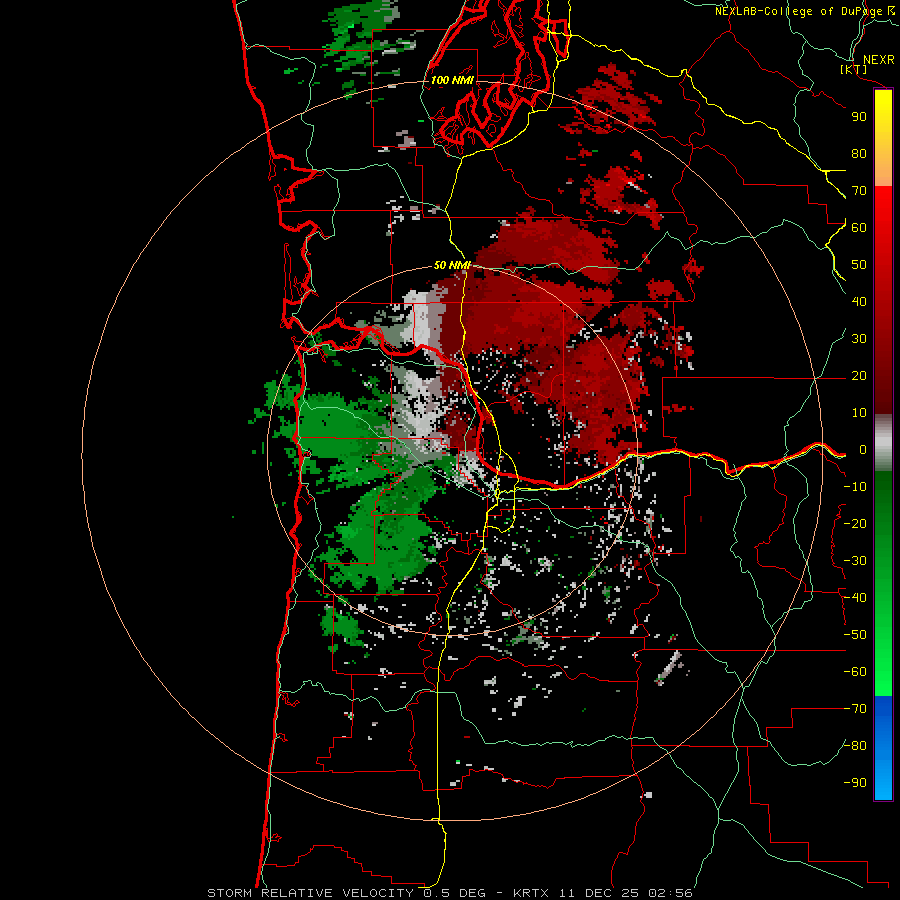The width and height of the screenshot is (900, 900).
Task: Select the -80 value on the velocity scale
Action: coord(855,746)
